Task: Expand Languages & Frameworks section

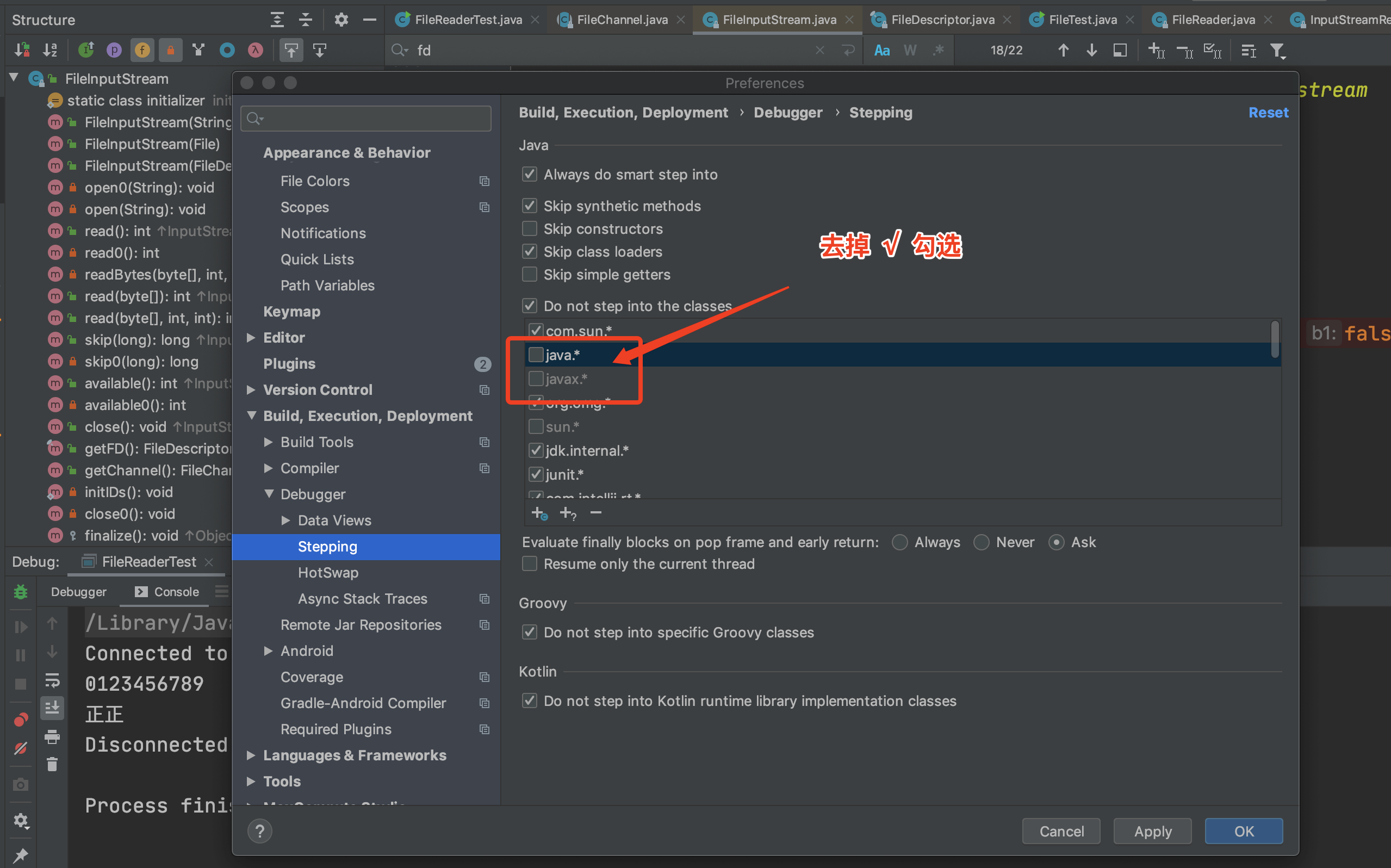Action: pos(251,755)
